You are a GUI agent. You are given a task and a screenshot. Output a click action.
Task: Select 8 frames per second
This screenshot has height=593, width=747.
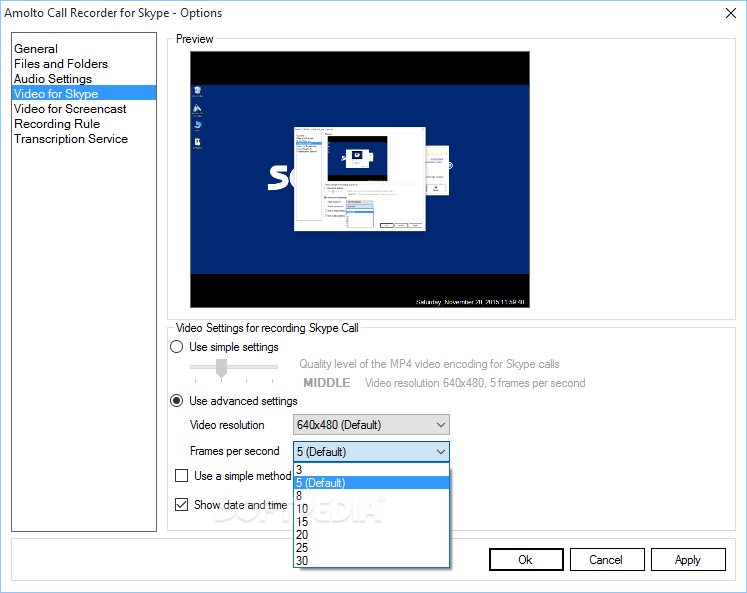point(371,495)
